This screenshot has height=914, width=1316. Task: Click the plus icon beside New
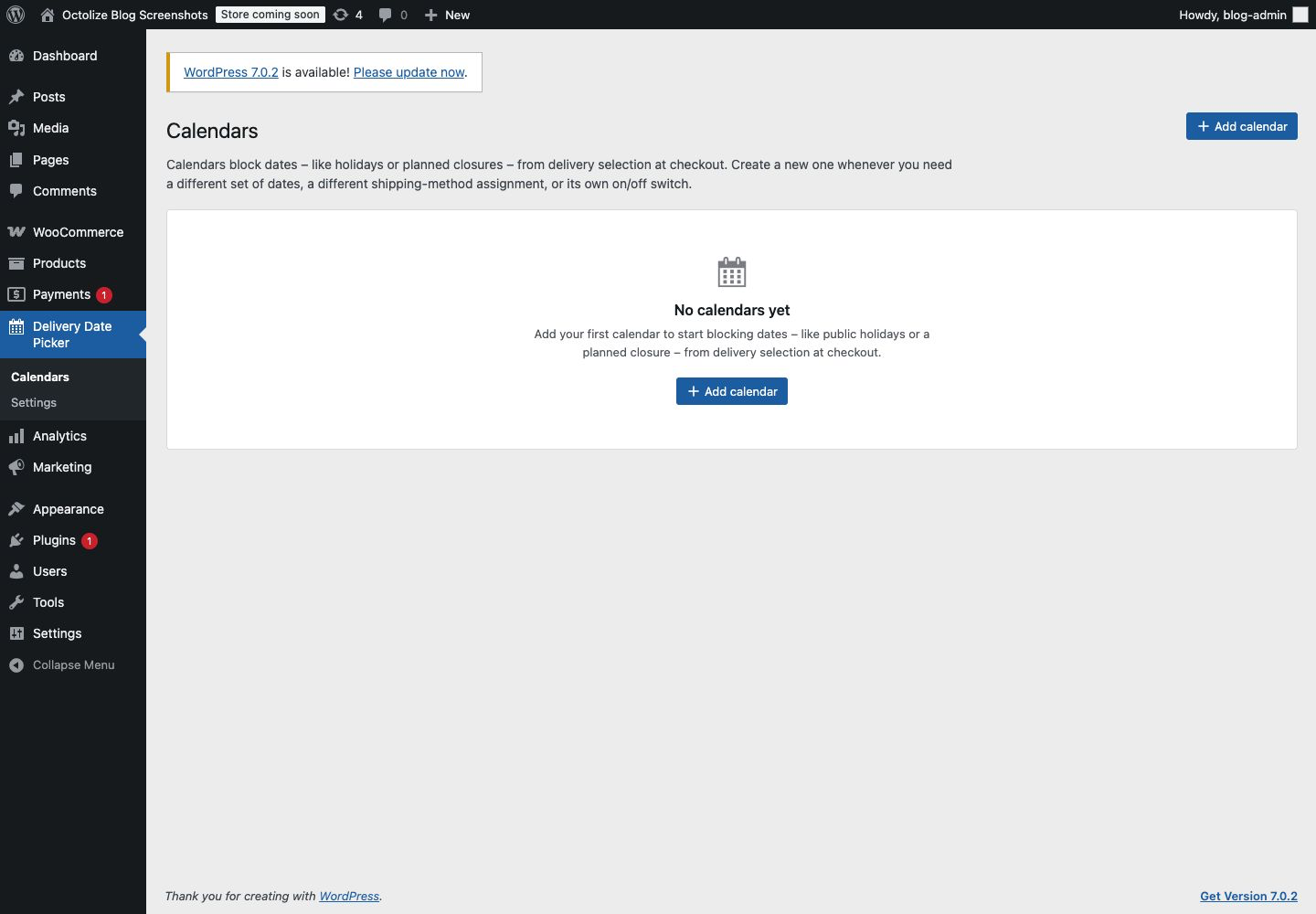pyautogui.click(x=431, y=15)
